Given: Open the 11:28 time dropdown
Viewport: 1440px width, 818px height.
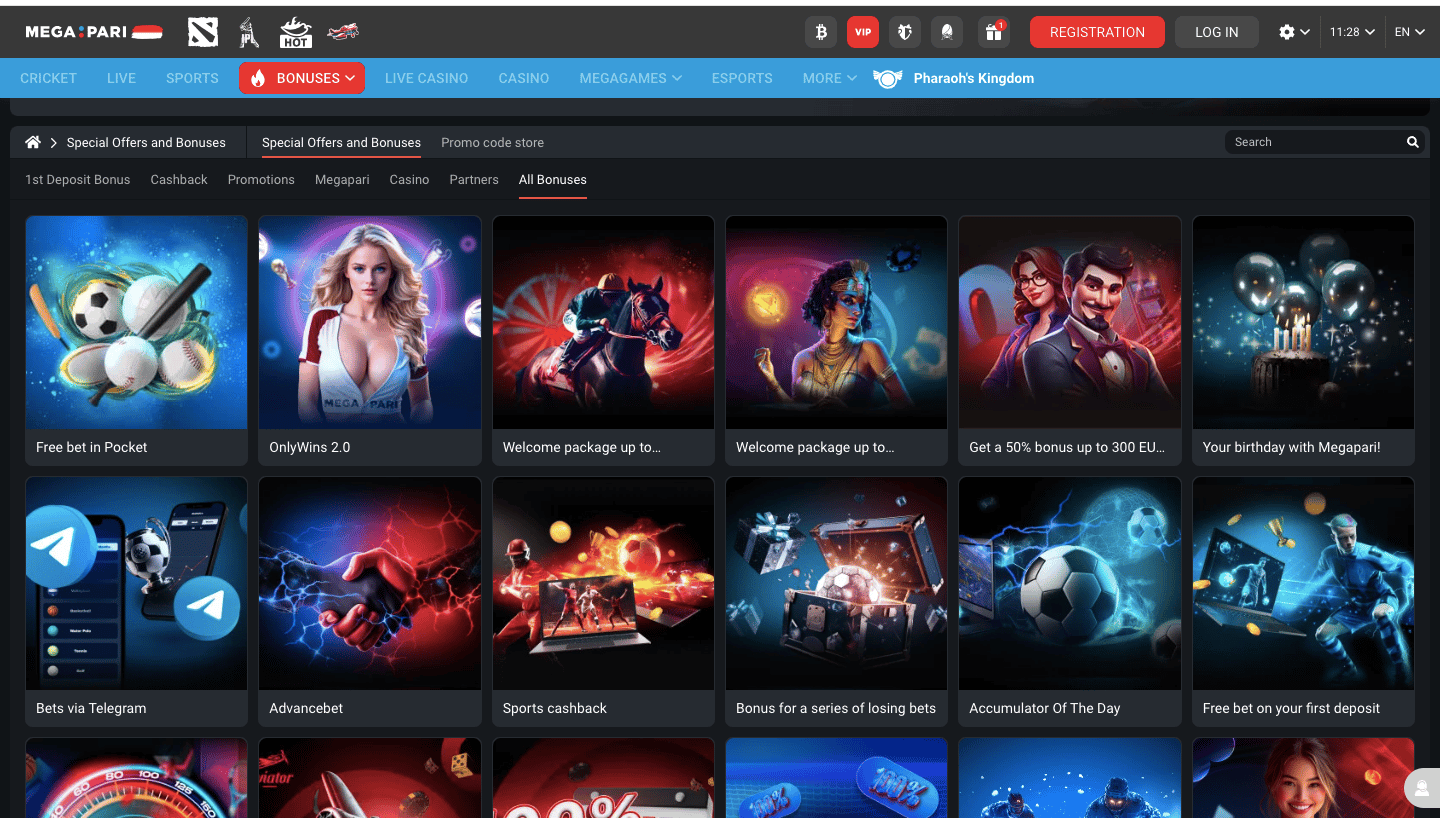Looking at the screenshot, I should [1353, 32].
